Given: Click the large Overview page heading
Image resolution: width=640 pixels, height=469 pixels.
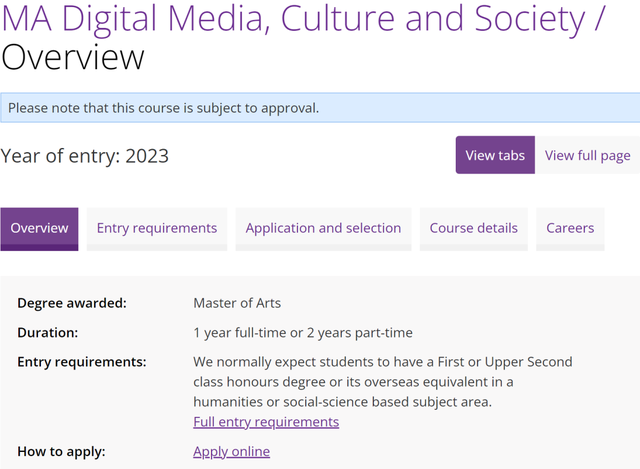Looking at the screenshot, I should pyautogui.click(x=73, y=58).
